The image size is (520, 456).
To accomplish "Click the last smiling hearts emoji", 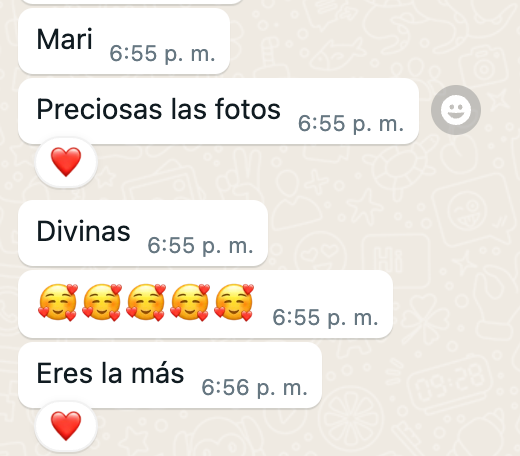I will [x=234, y=302].
